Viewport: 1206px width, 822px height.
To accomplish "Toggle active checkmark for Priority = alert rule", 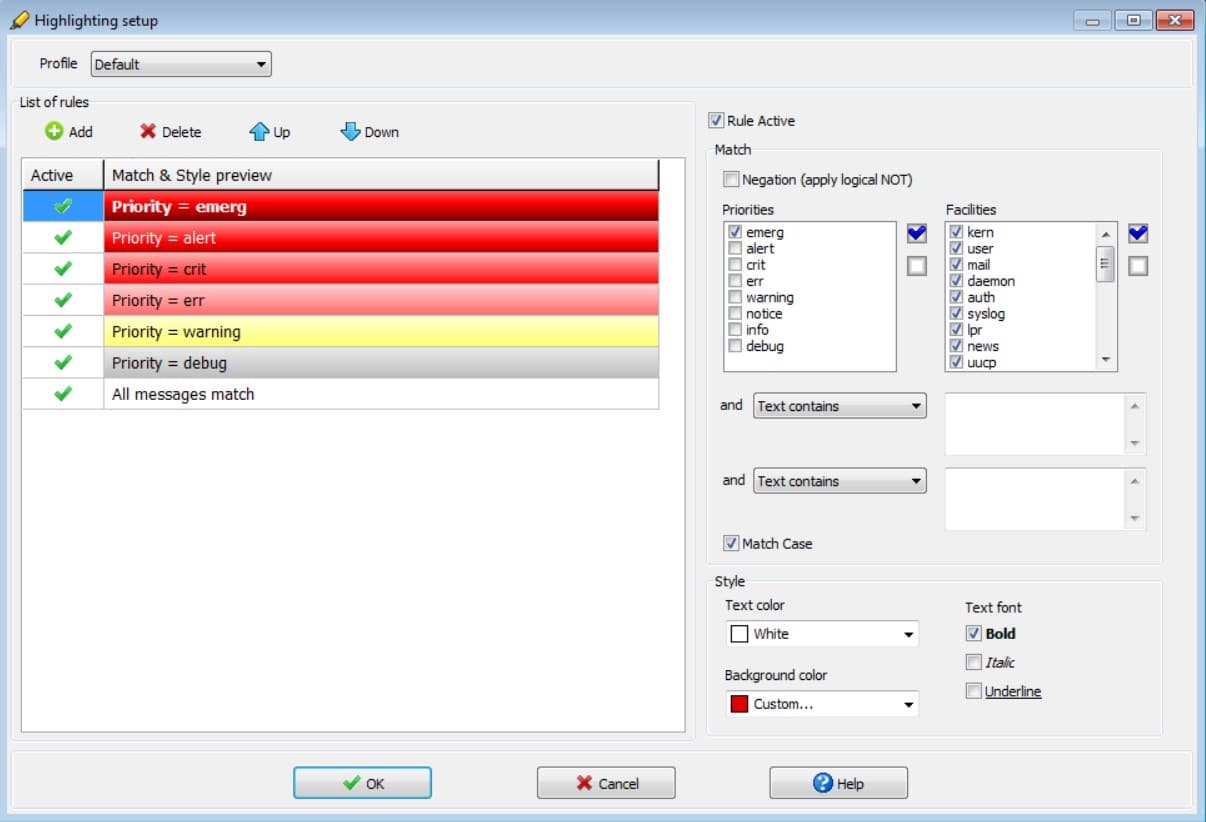I will point(63,238).
